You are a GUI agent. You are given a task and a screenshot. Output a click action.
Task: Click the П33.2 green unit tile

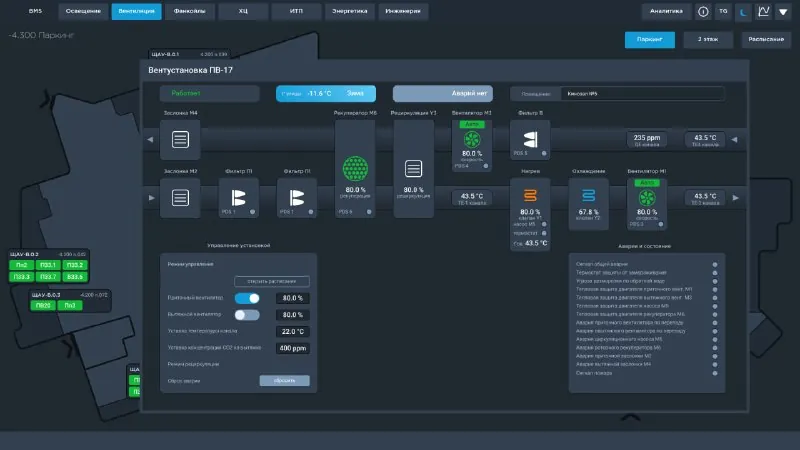pos(75,265)
